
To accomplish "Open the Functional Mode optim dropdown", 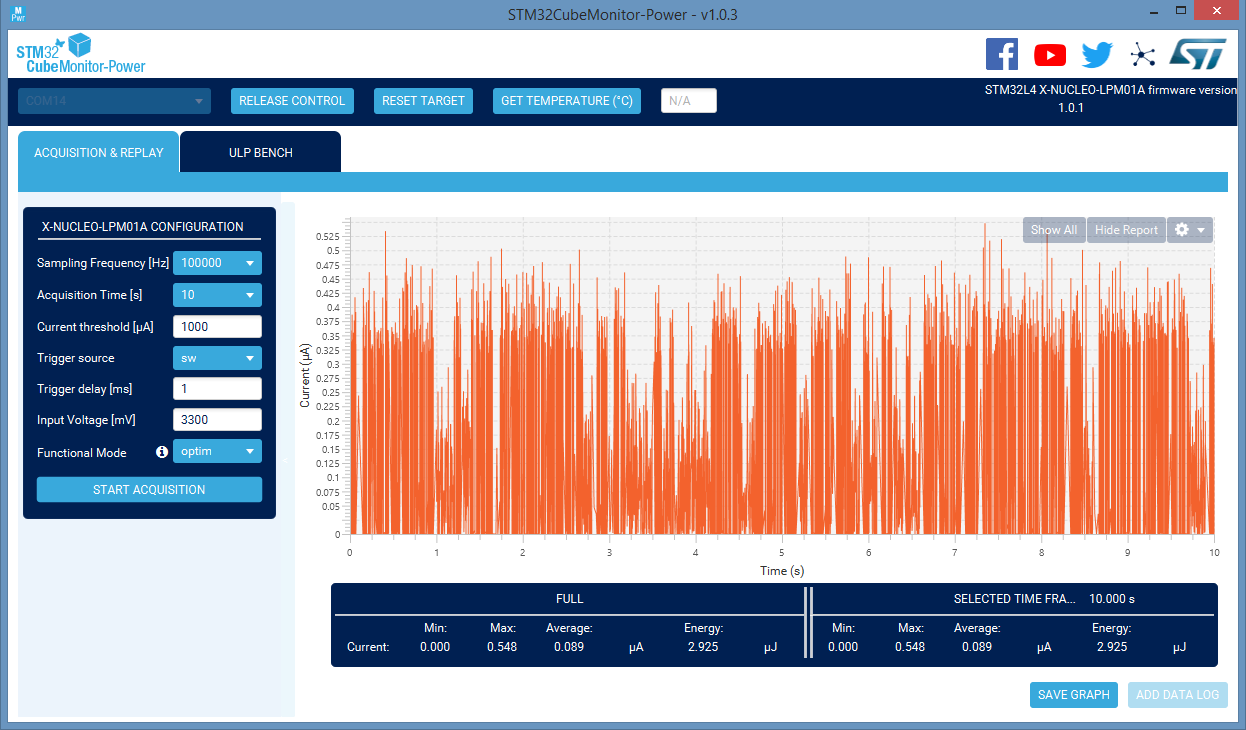I will (217, 451).
